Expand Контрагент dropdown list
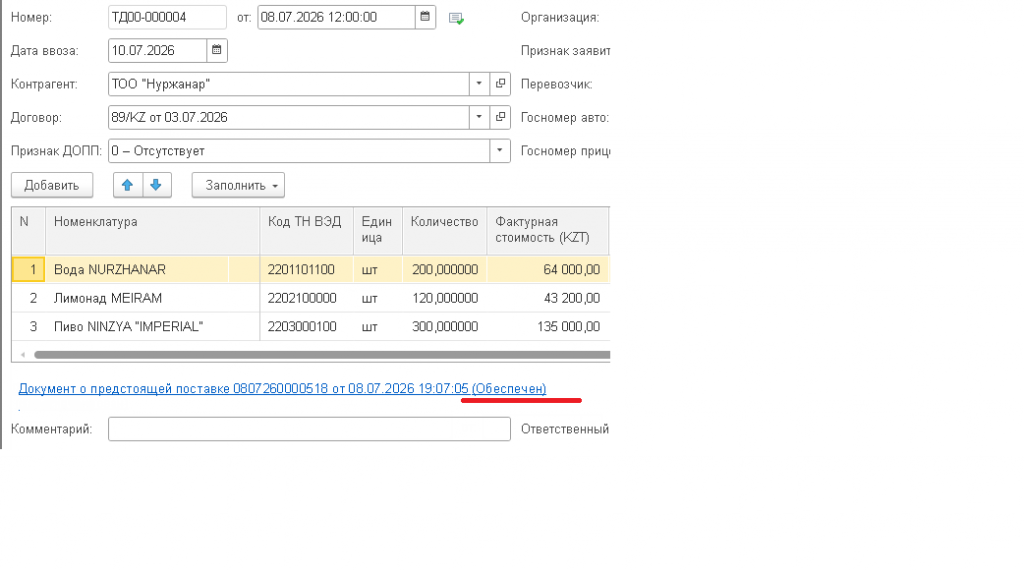This screenshot has width=1024, height=571. coord(479,84)
